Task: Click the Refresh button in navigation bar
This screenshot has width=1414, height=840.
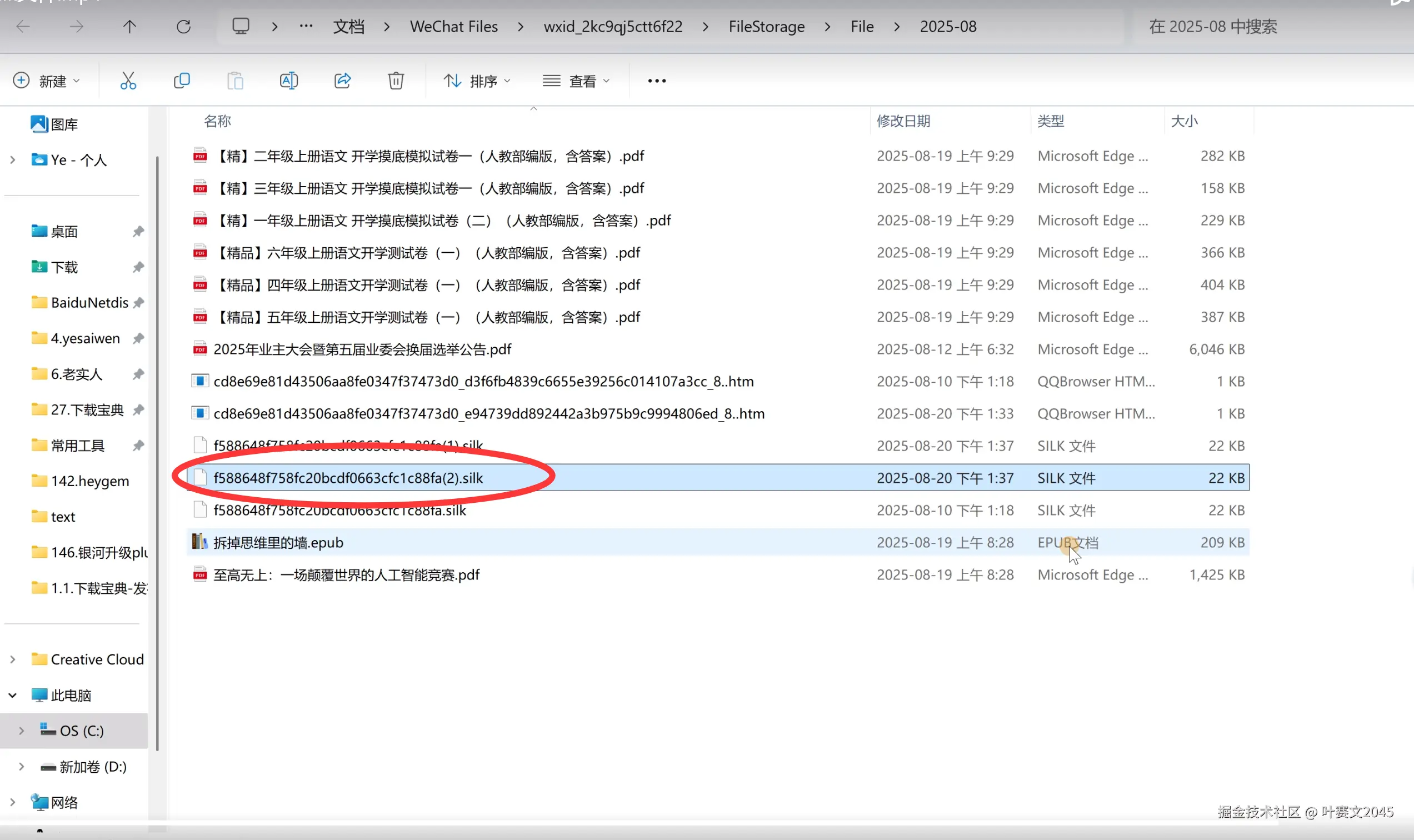Action: point(183,27)
